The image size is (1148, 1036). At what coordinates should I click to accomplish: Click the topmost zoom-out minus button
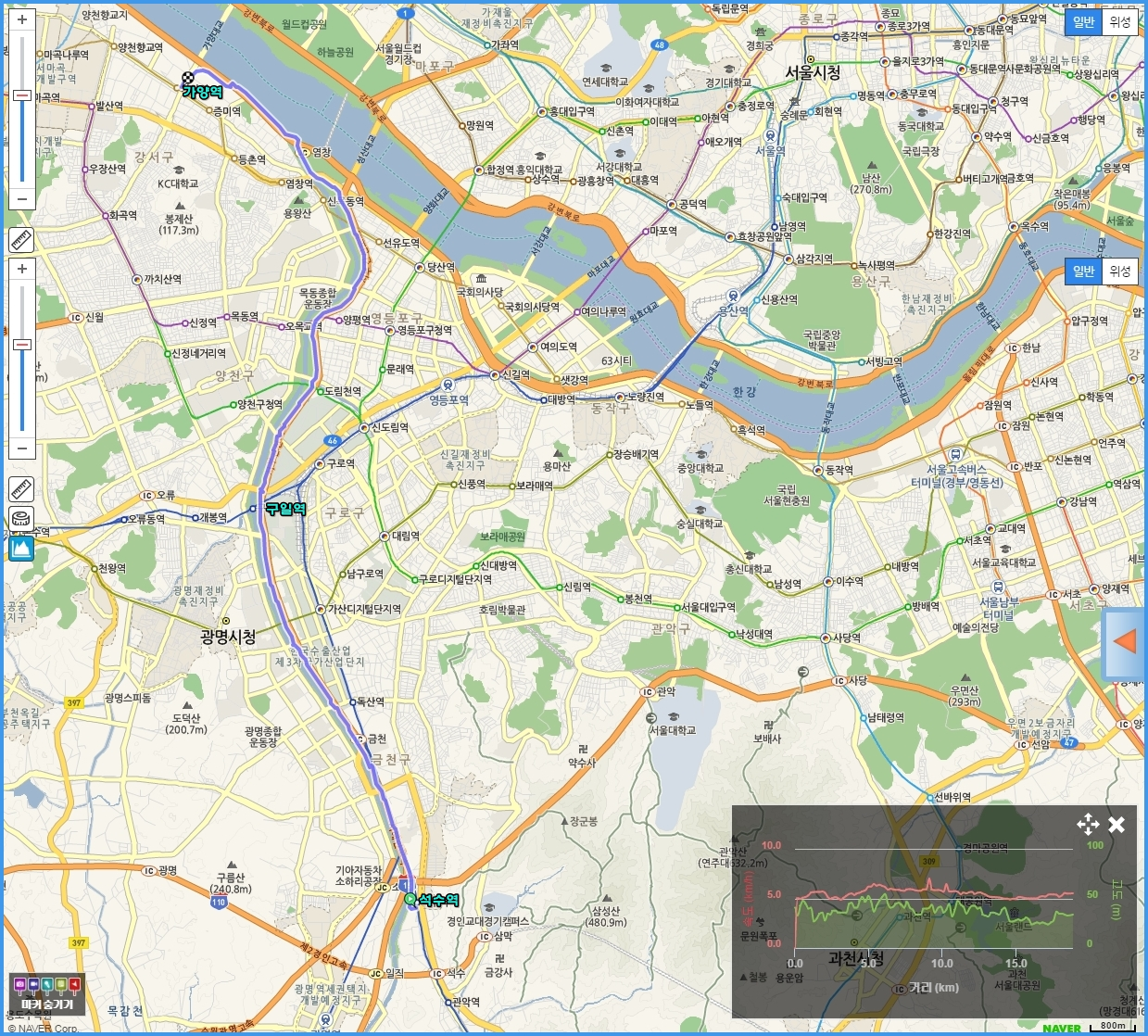coord(22,198)
